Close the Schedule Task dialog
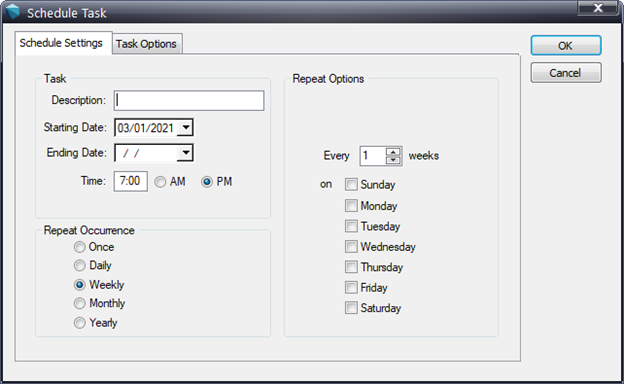The height and width of the screenshot is (384, 624). pos(597,8)
